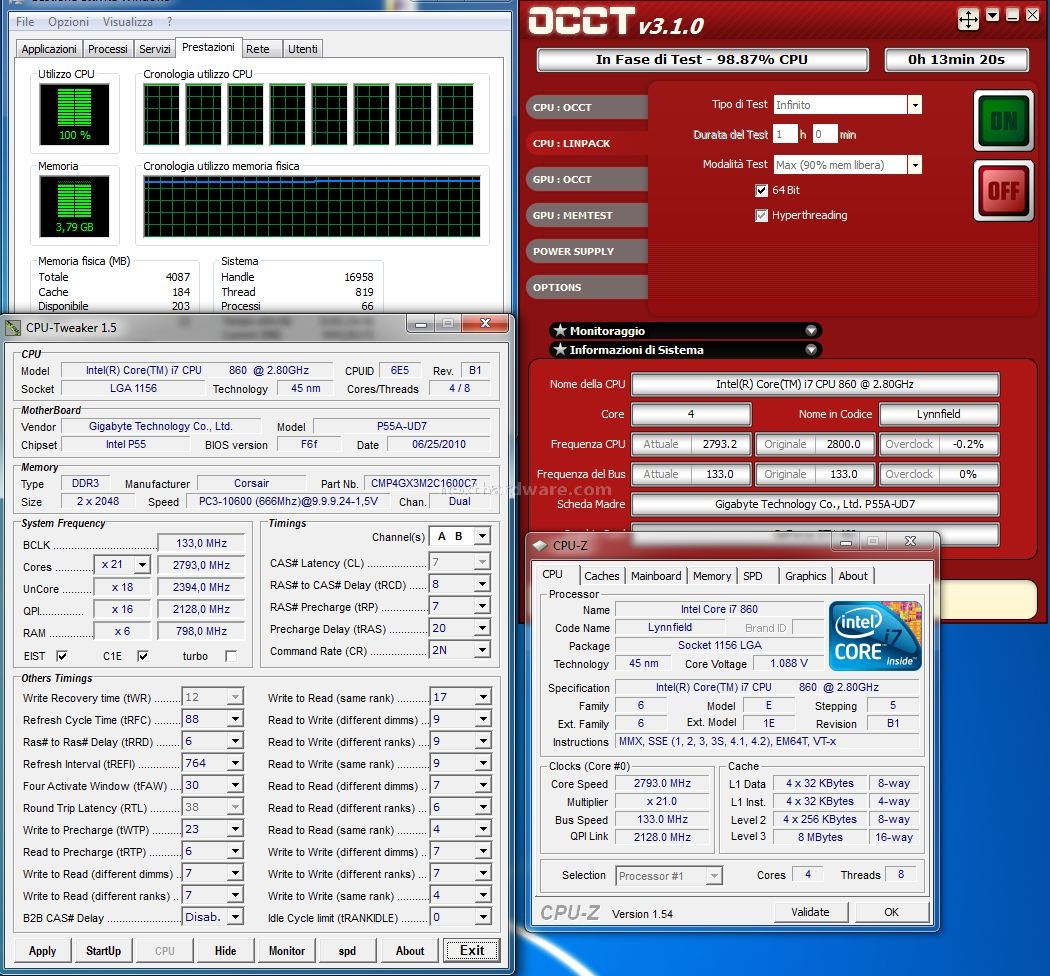This screenshot has height=976, width=1050.
Task: Open the RAS# to CAS# Delay (tRCD) dropdown
Action: coord(482,584)
